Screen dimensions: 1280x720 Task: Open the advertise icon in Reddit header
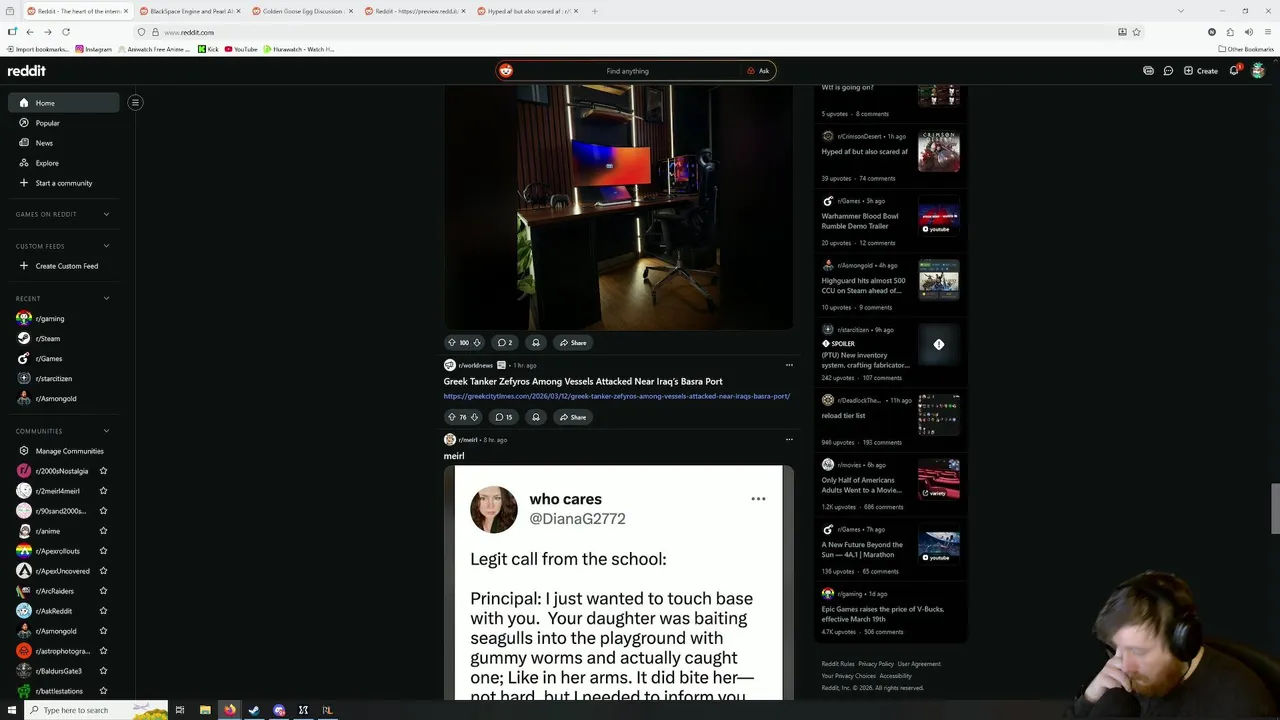coord(1148,71)
